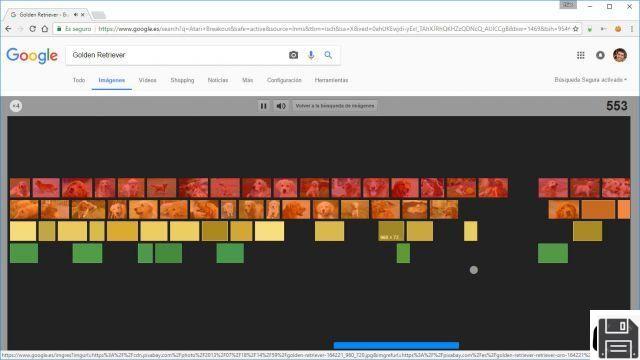Click the browser forward arrow

click(x=20, y=29)
